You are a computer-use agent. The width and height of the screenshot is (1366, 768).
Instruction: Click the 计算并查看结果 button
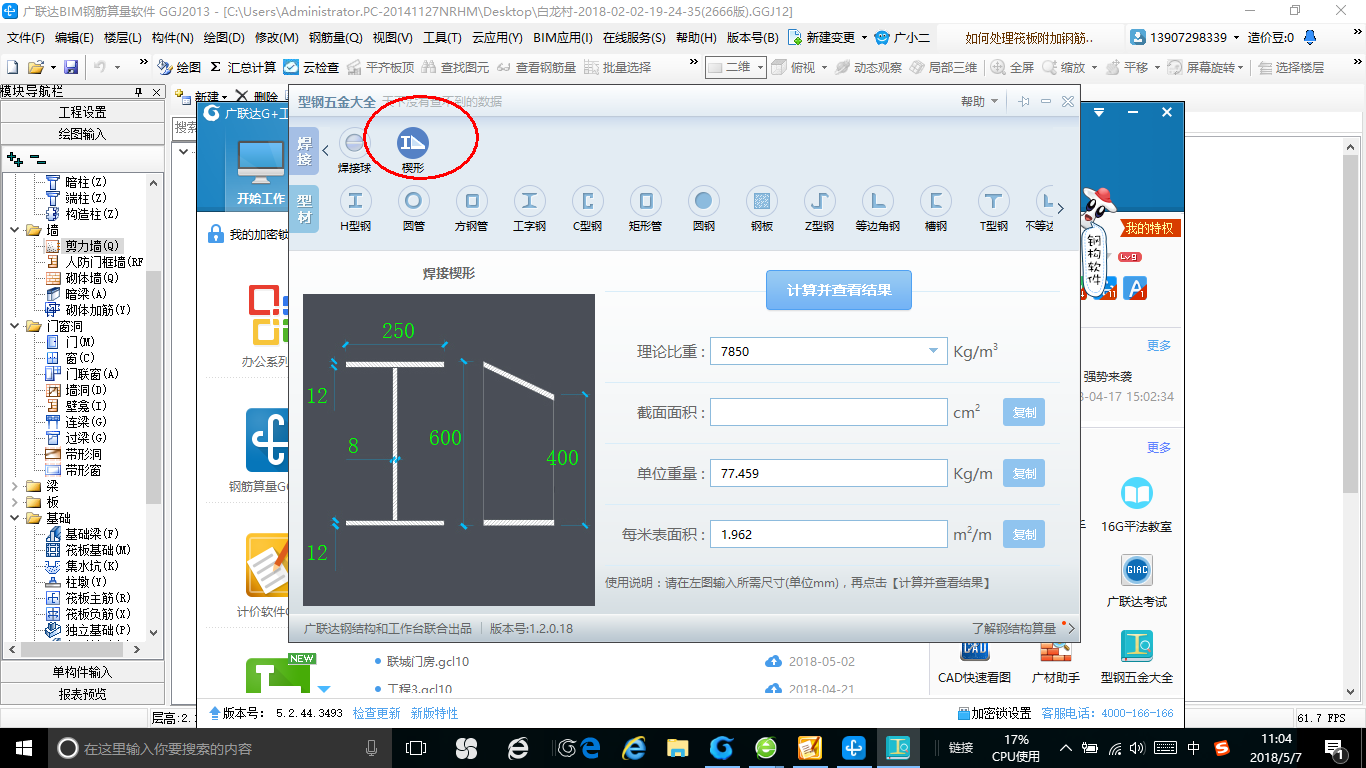(x=839, y=290)
